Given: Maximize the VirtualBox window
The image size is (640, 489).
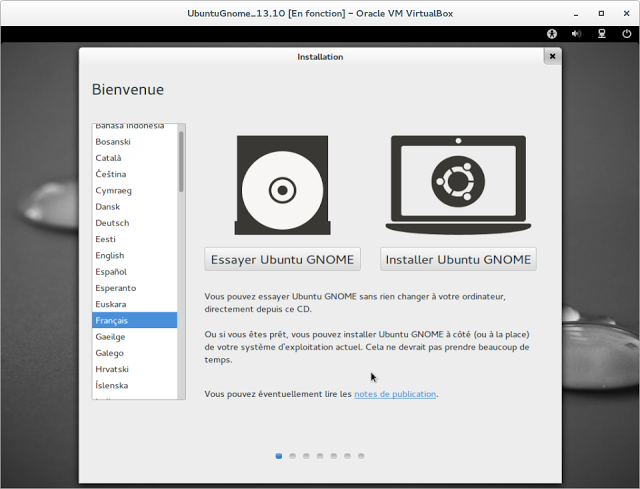Looking at the screenshot, I should point(601,13).
